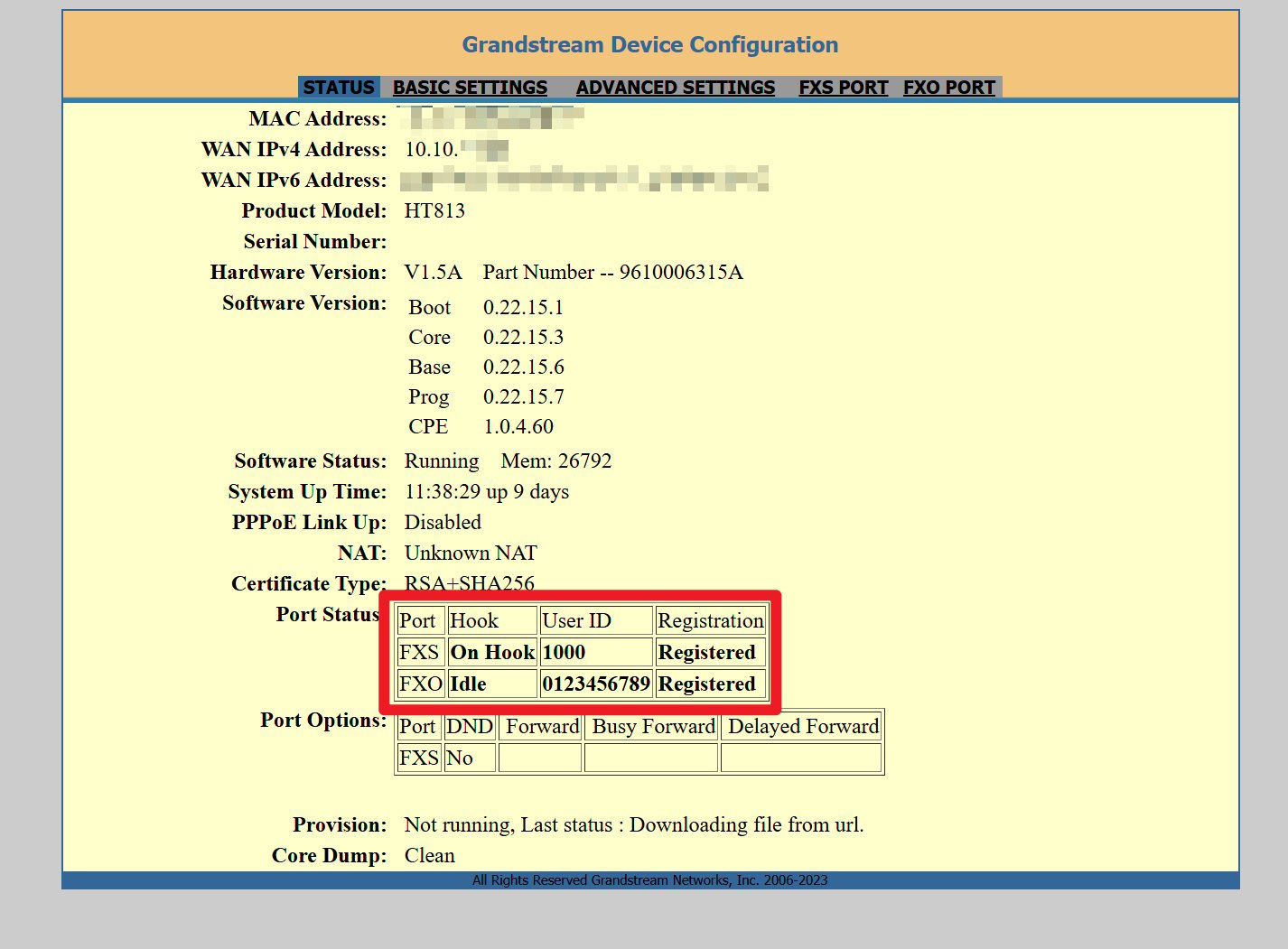The image size is (1288, 949).
Task: Select the 'Unknown NAT' value
Action: 471,554
